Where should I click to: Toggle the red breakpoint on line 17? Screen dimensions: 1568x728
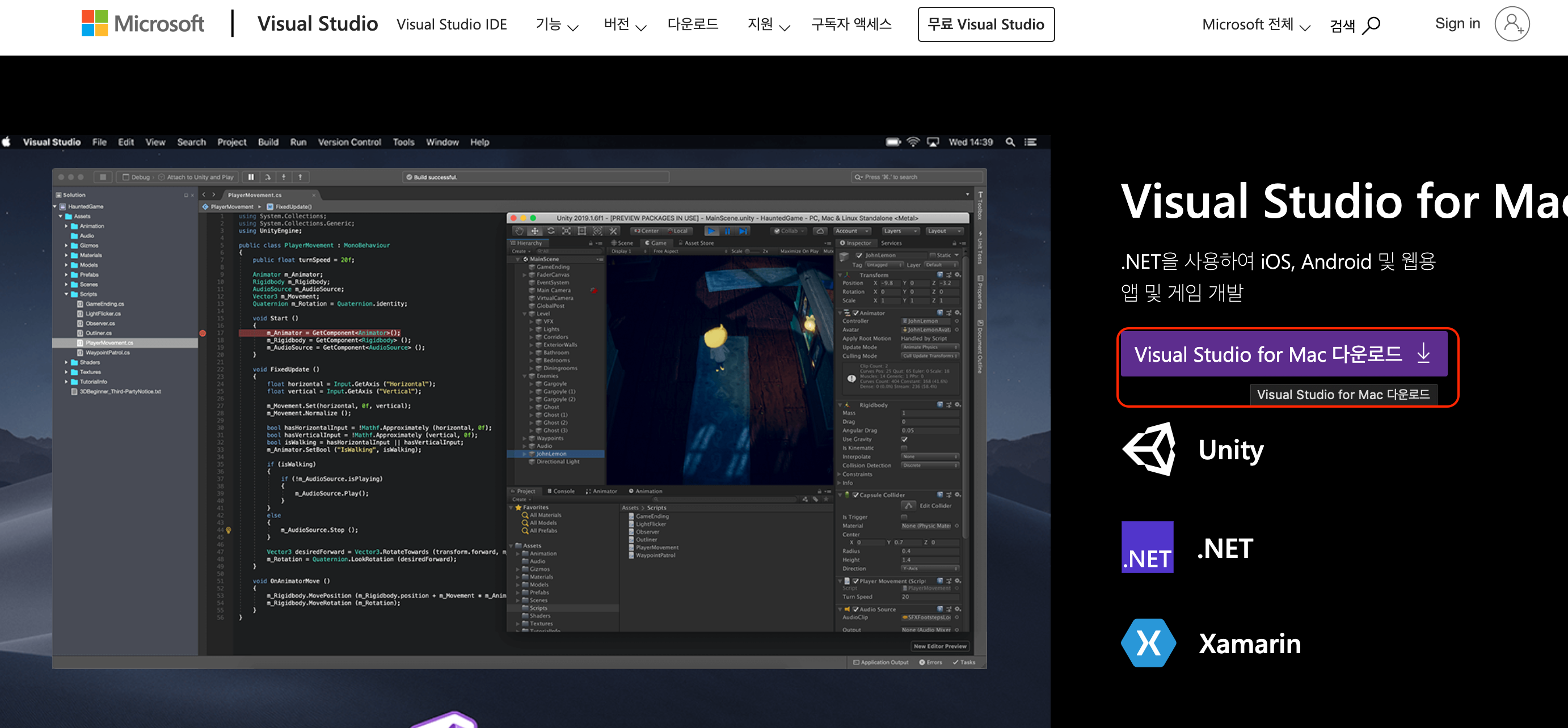[x=203, y=333]
